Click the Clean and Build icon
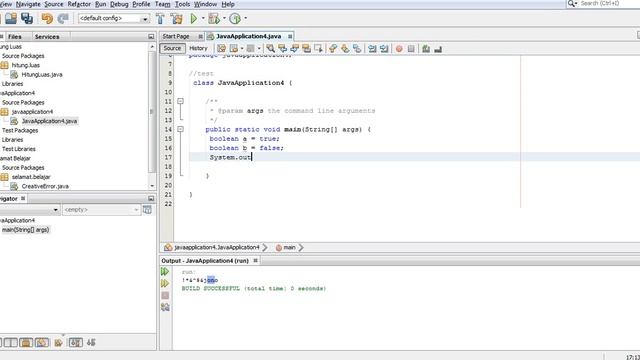Viewport: 640px width, 360px height. (x=176, y=18)
